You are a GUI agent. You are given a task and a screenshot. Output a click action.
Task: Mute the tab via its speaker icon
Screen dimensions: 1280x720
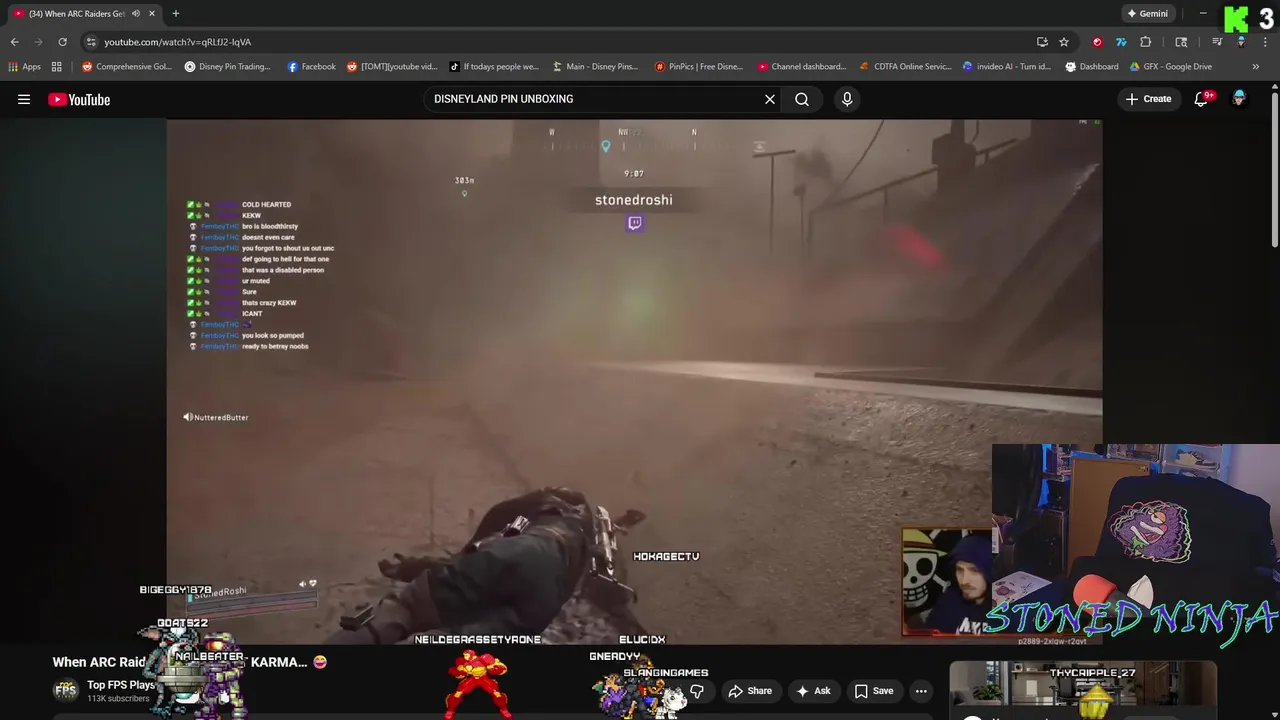click(135, 14)
